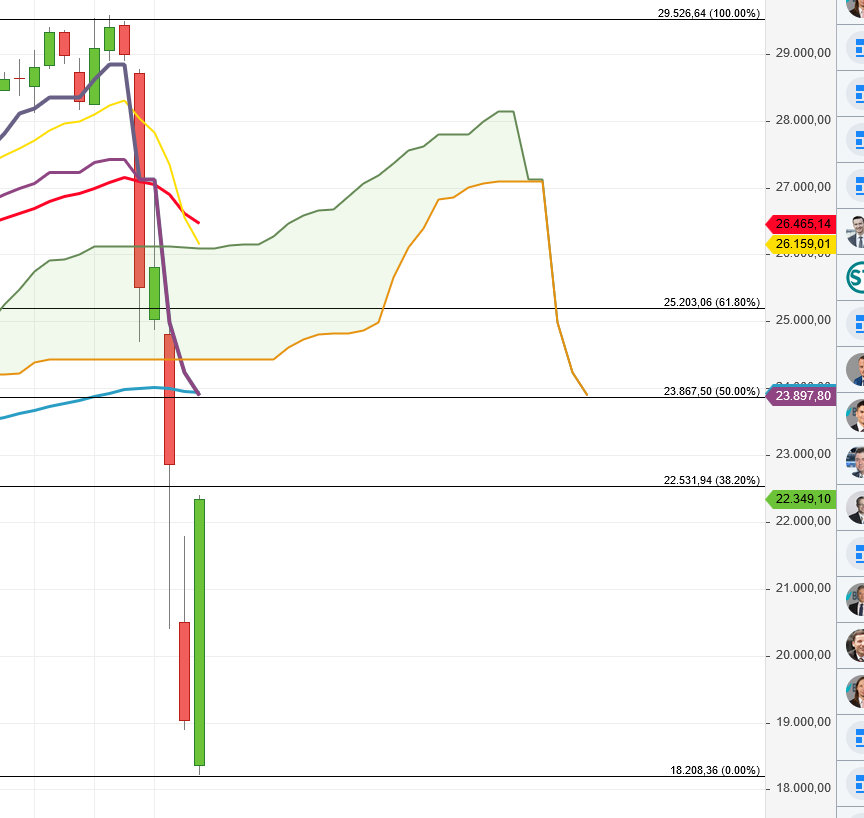Click the 21.000,00 axis label
The image size is (864, 818).
click(803, 588)
